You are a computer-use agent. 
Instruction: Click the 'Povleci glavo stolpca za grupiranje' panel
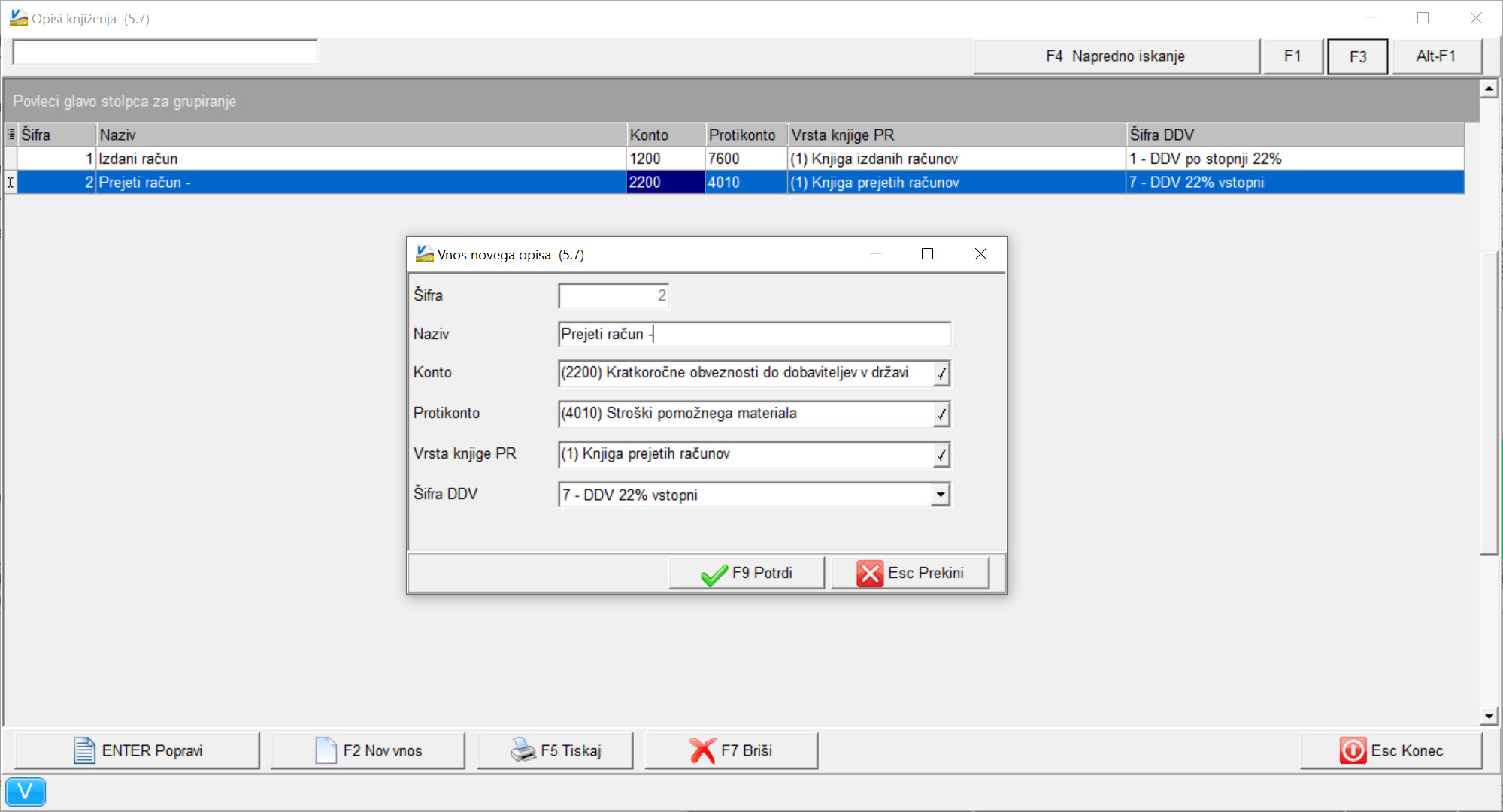click(x=741, y=101)
